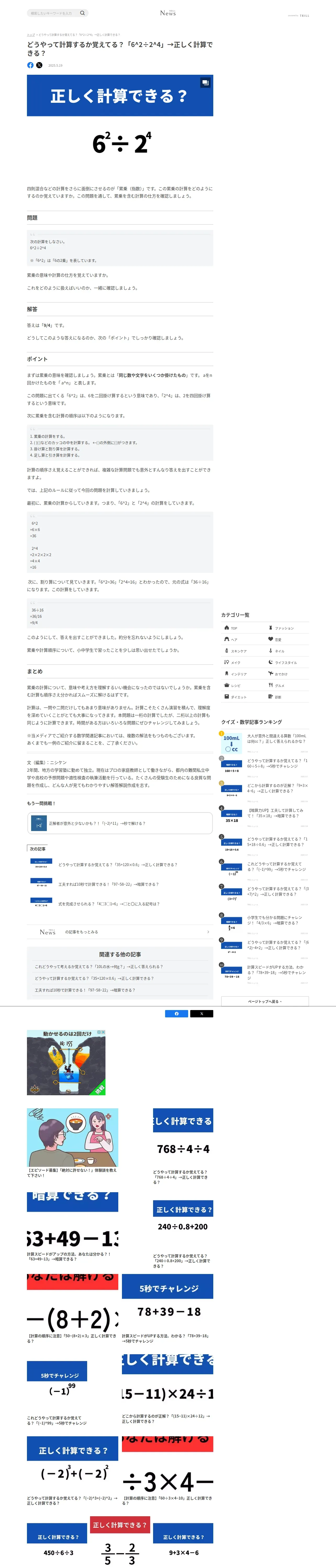Viewport: 336px width, 1568px height.
Task: Open the トップ breadcrumb link
Action: point(31,35)
